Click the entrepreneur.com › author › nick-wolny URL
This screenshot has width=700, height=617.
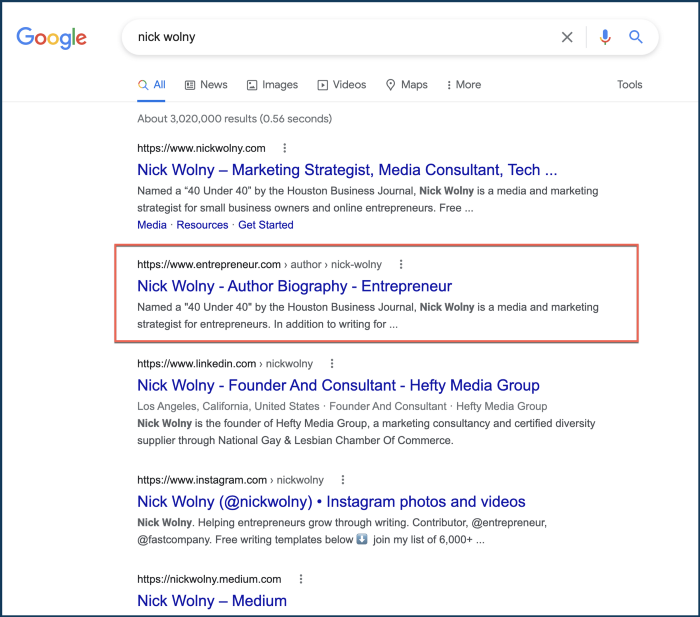tap(259, 265)
